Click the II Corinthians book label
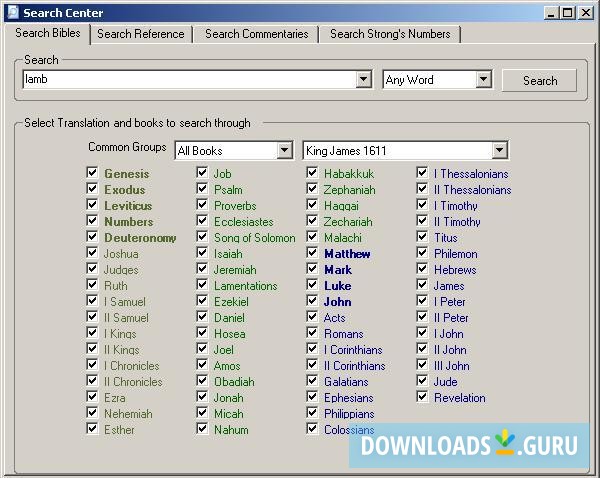The image size is (600, 478). click(355, 366)
